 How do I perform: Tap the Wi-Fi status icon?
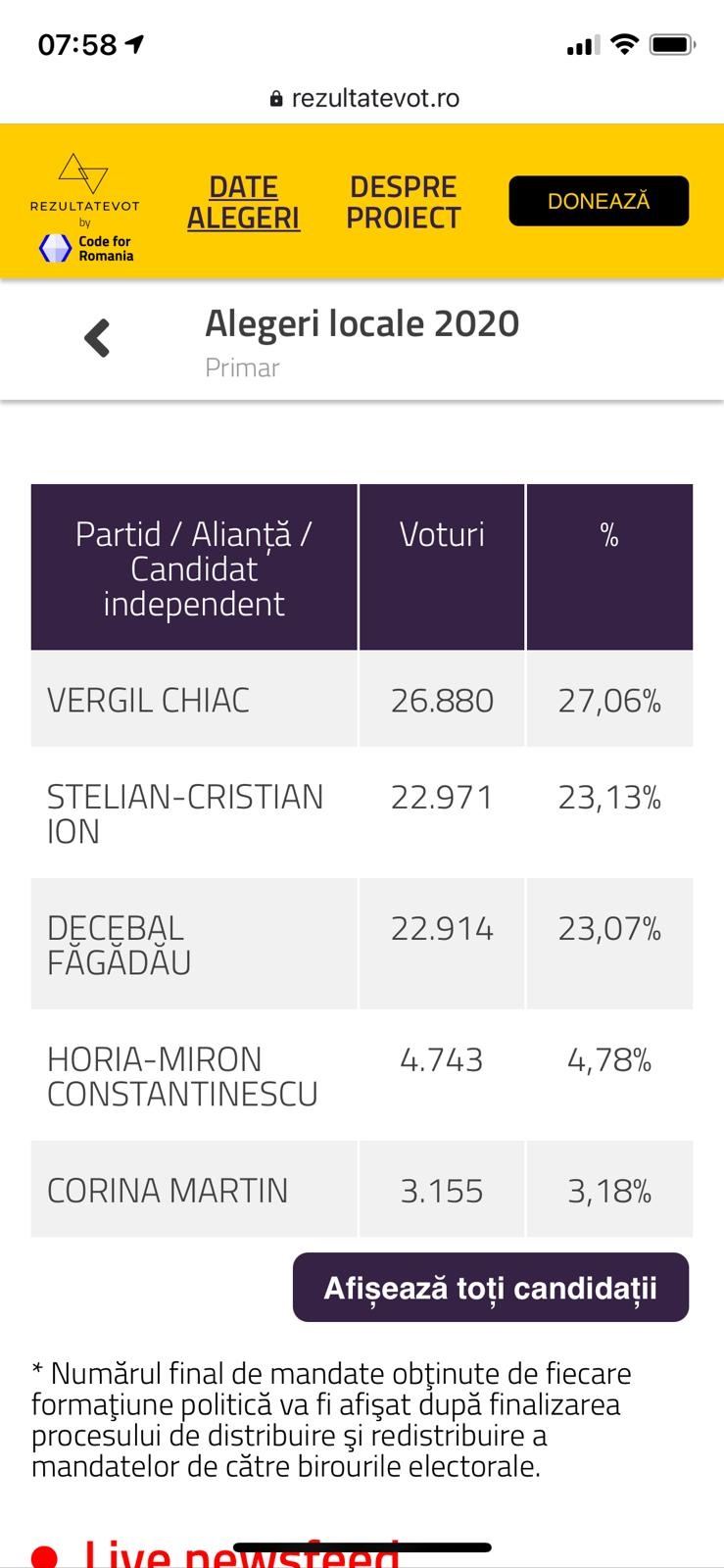pyautogui.click(x=623, y=44)
